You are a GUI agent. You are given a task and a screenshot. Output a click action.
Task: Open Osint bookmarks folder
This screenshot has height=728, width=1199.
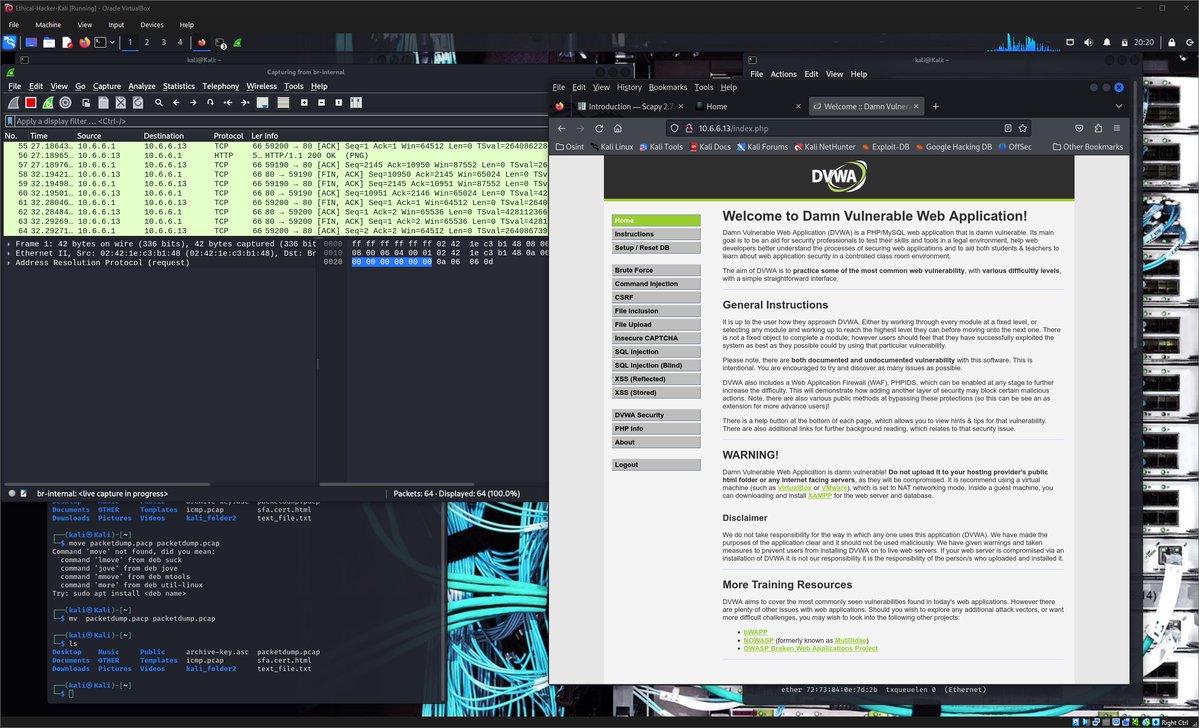point(570,147)
